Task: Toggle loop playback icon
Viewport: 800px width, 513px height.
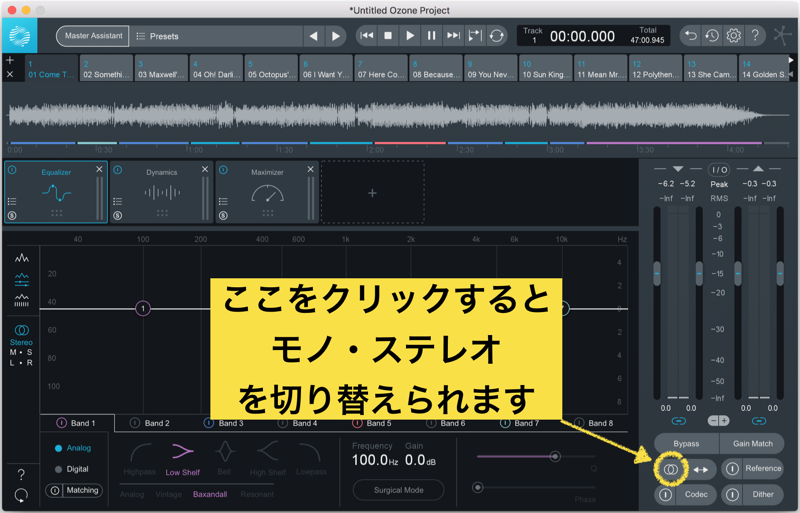Action: [x=496, y=36]
